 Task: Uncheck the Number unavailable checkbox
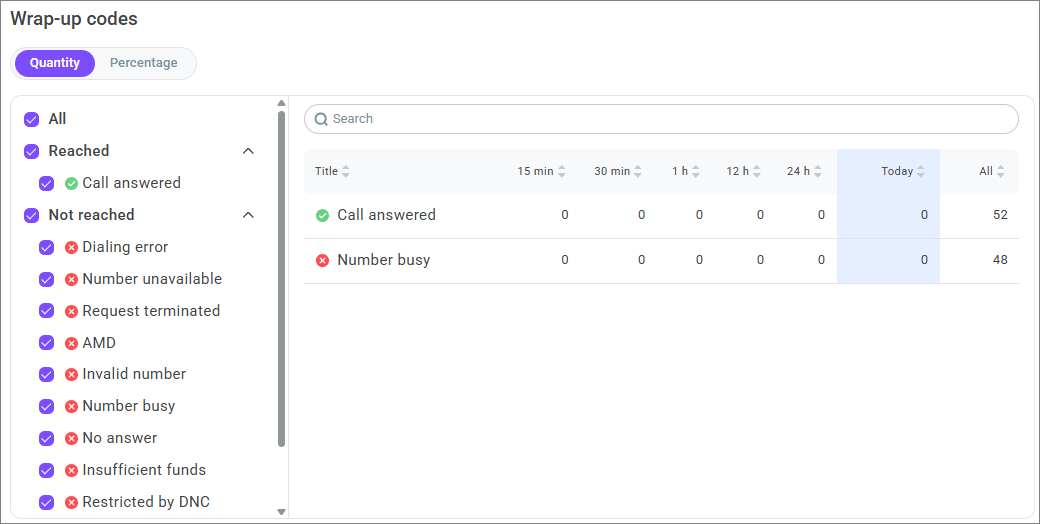pos(46,279)
